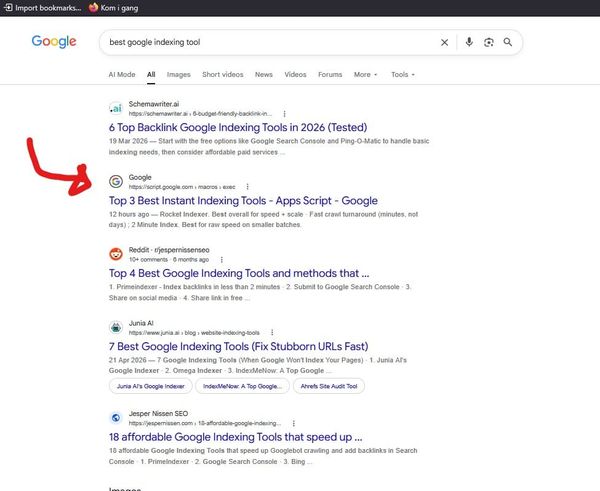The image size is (600, 491).
Task: Switch to the Short videos tab
Action: (x=223, y=75)
